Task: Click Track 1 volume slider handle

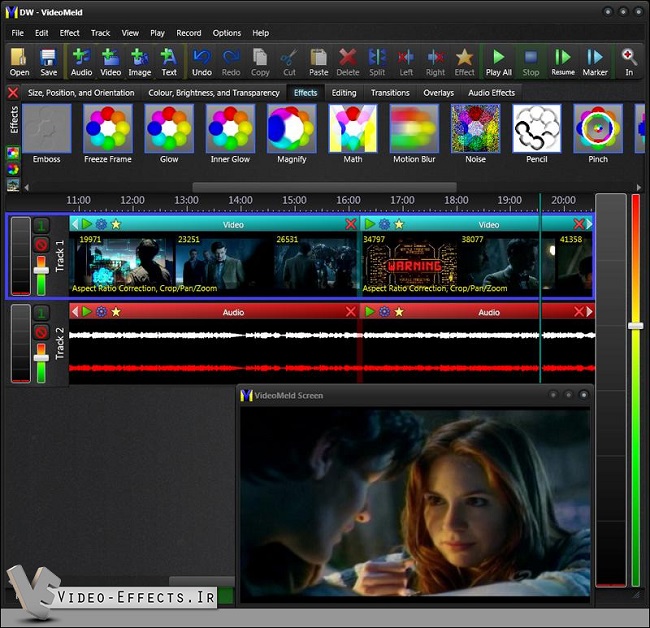Action: [x=41, y=270]
